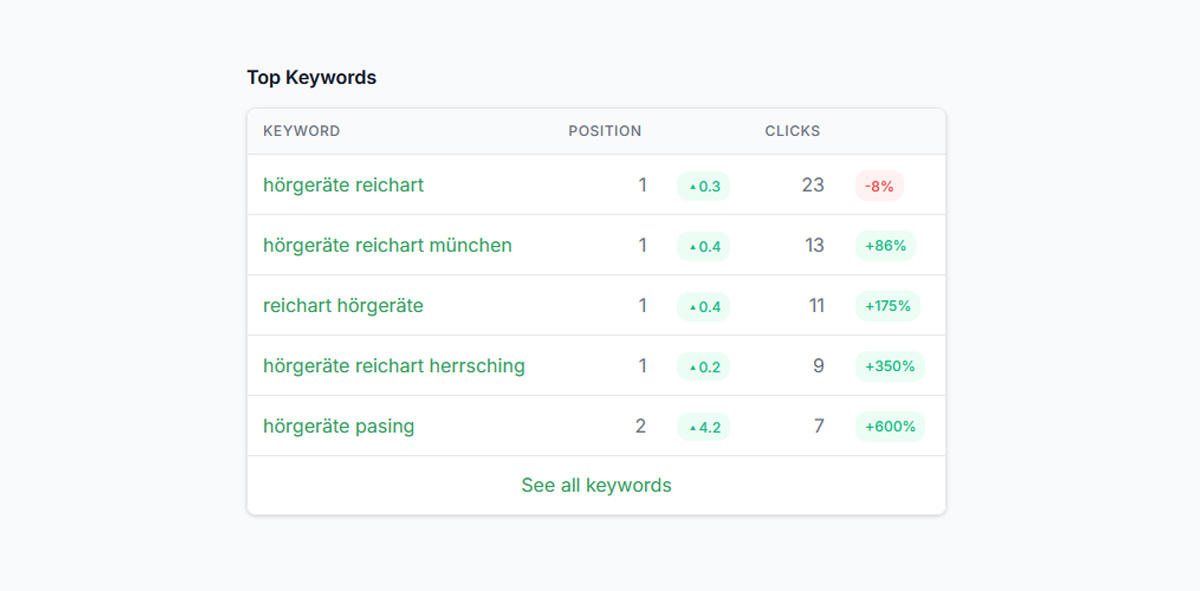Click the 0.2 position change badge
Viewport: 1200px width, 591px height.
click(x=703, y=366)
